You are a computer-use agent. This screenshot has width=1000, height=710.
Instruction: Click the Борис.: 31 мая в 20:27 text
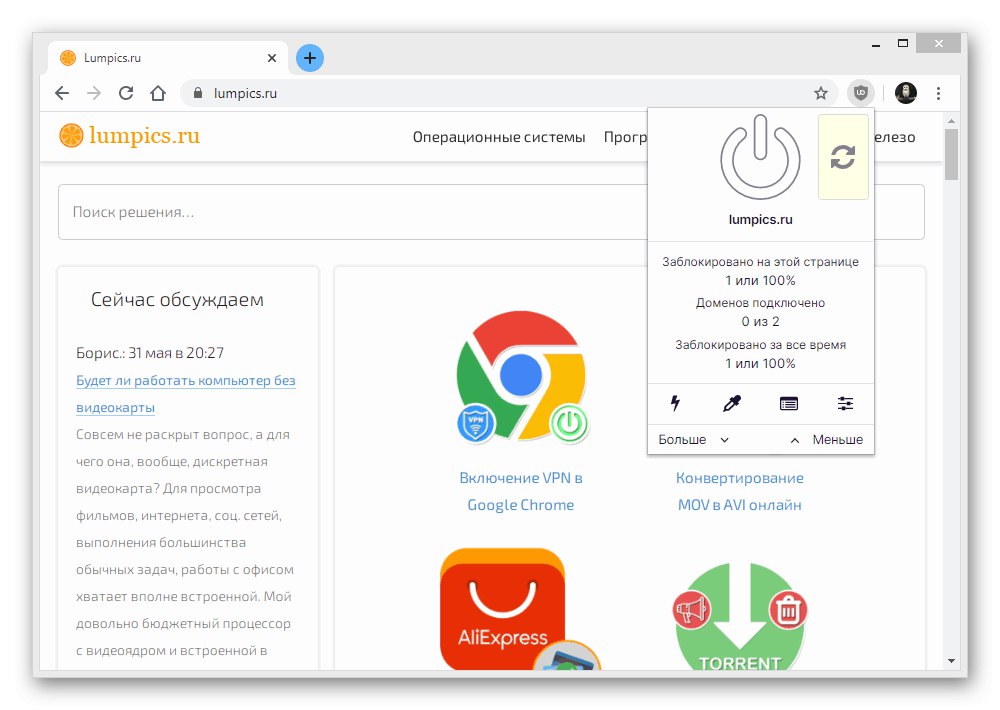(x=150, y=353)
